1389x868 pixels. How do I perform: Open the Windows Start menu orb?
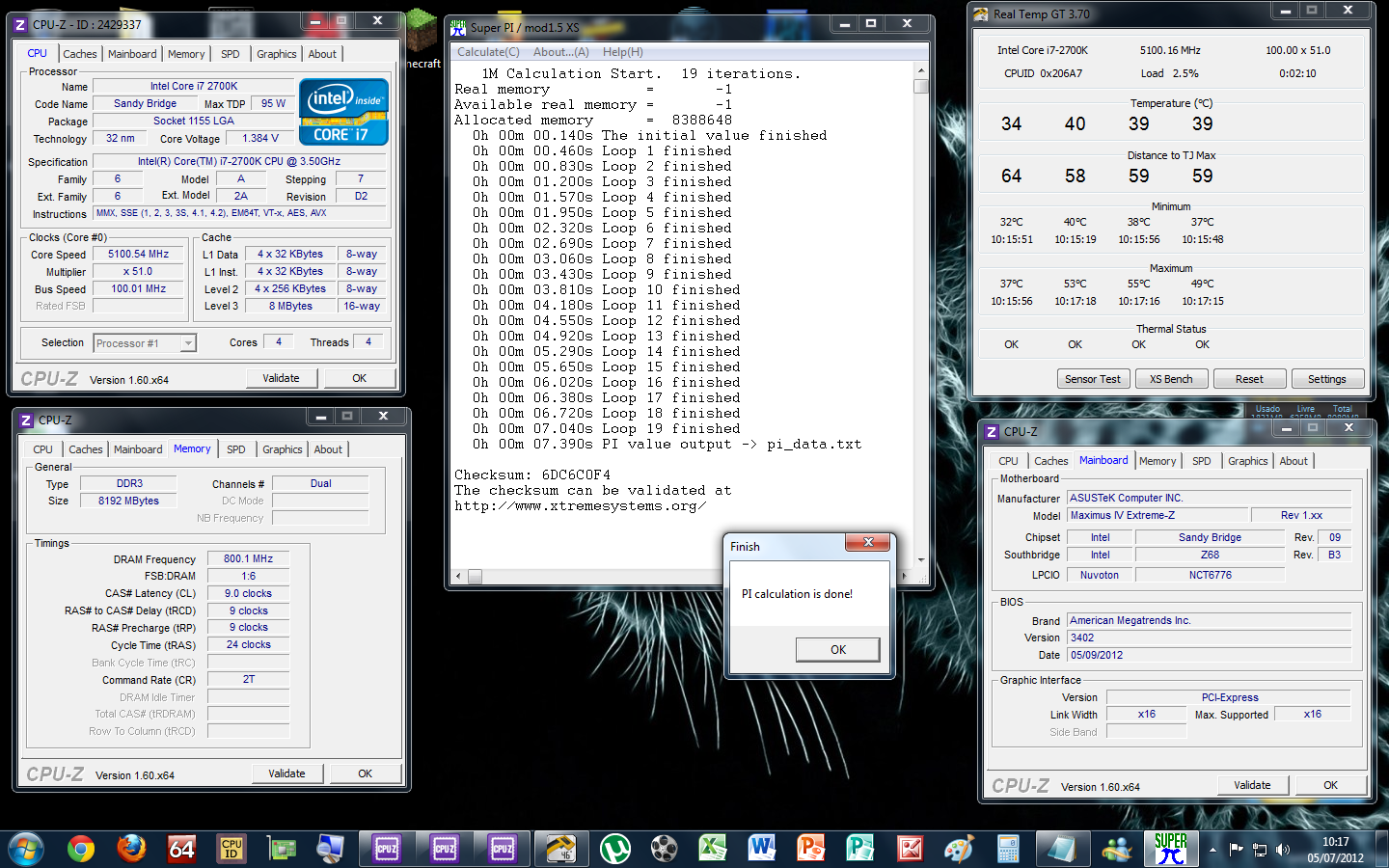[x=26, y=849]
